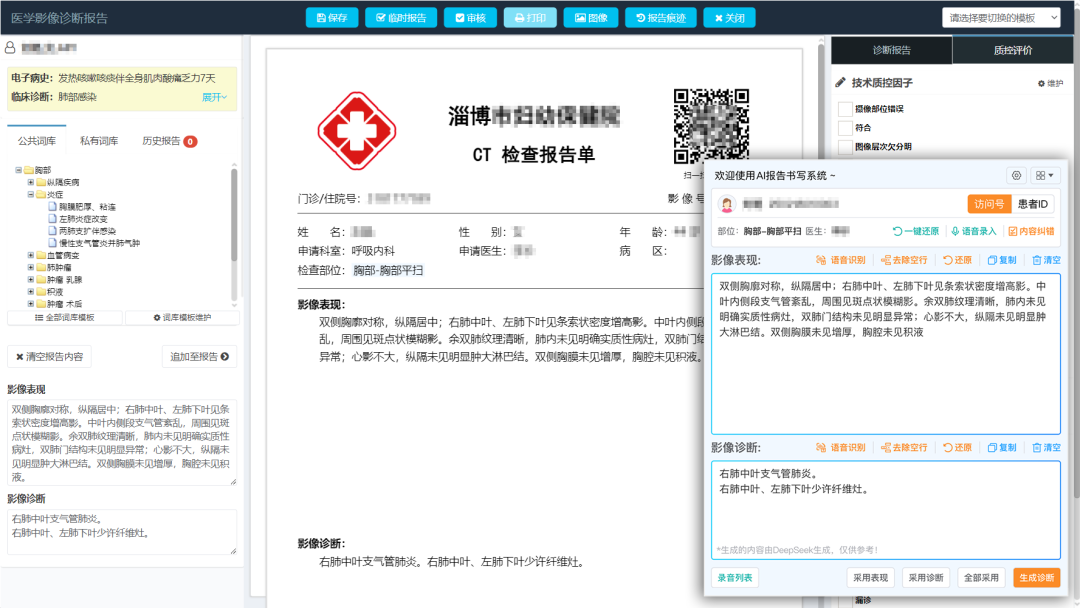Enable the 图像层次欠分明 checkbox

(845, 147)
